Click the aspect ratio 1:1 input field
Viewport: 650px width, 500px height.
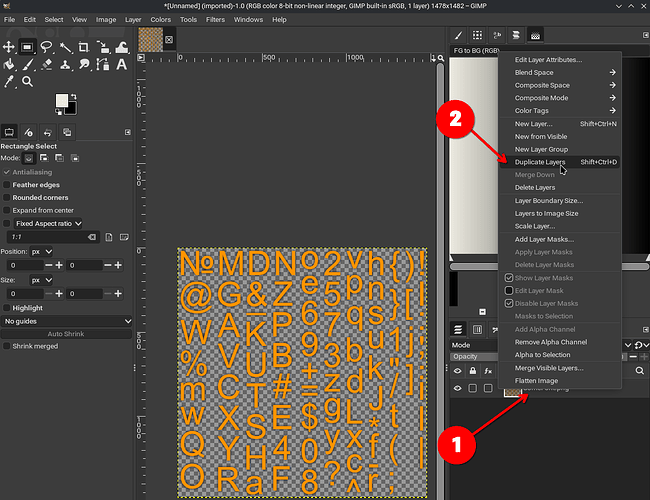tap(40, 237)
